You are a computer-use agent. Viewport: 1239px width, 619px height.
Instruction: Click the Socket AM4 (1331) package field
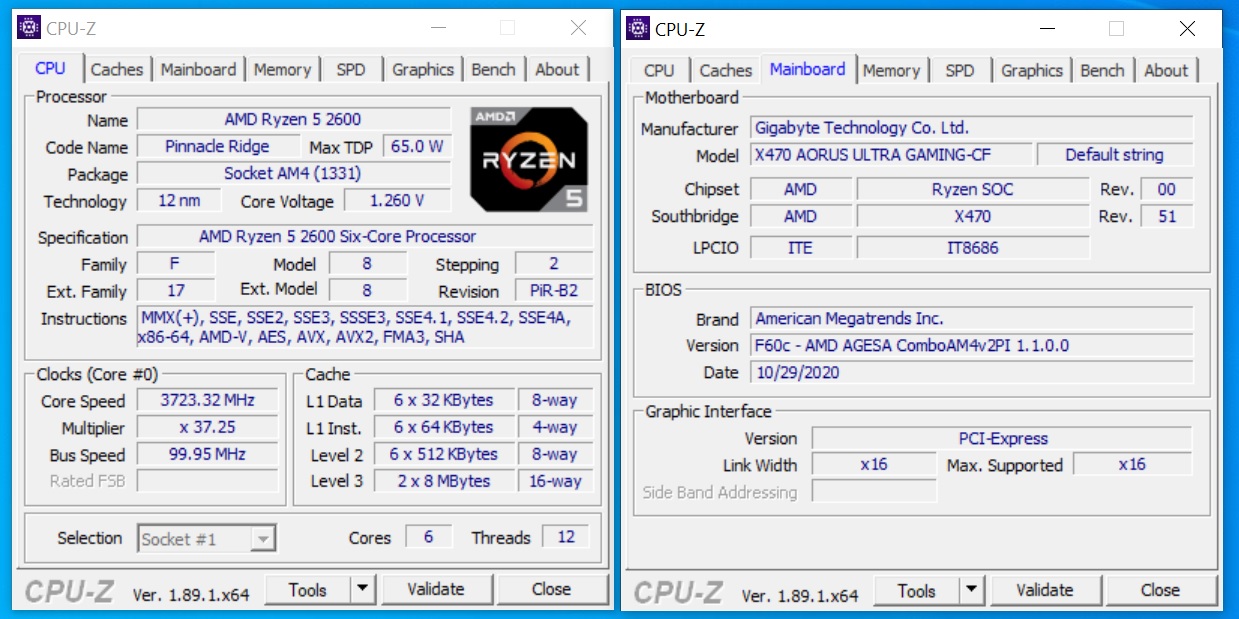293,173
